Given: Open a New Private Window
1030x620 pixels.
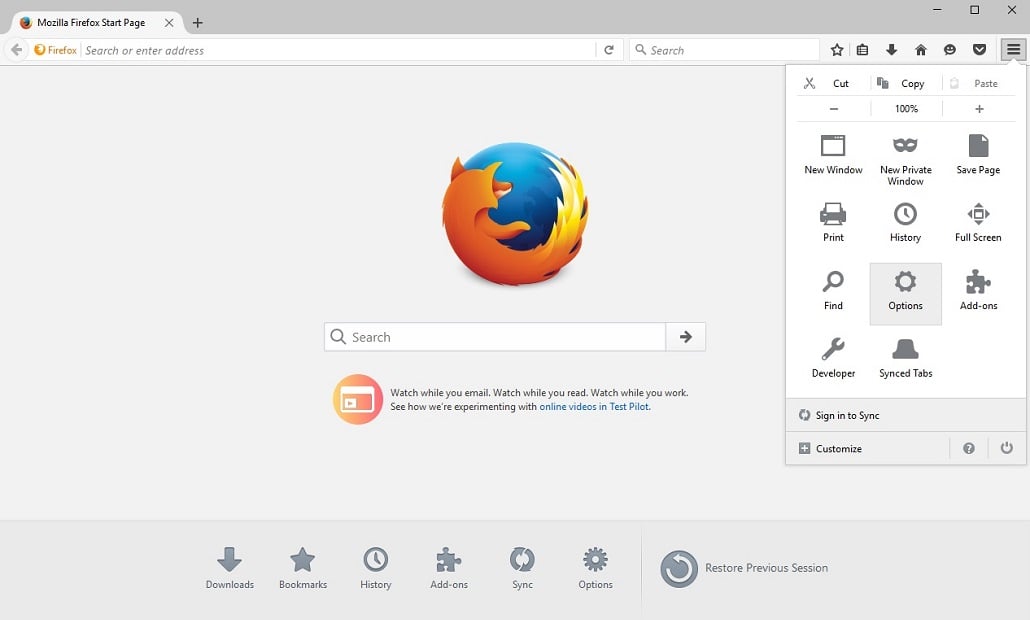Looking at the screenshot, I should [x=906, y=160].
